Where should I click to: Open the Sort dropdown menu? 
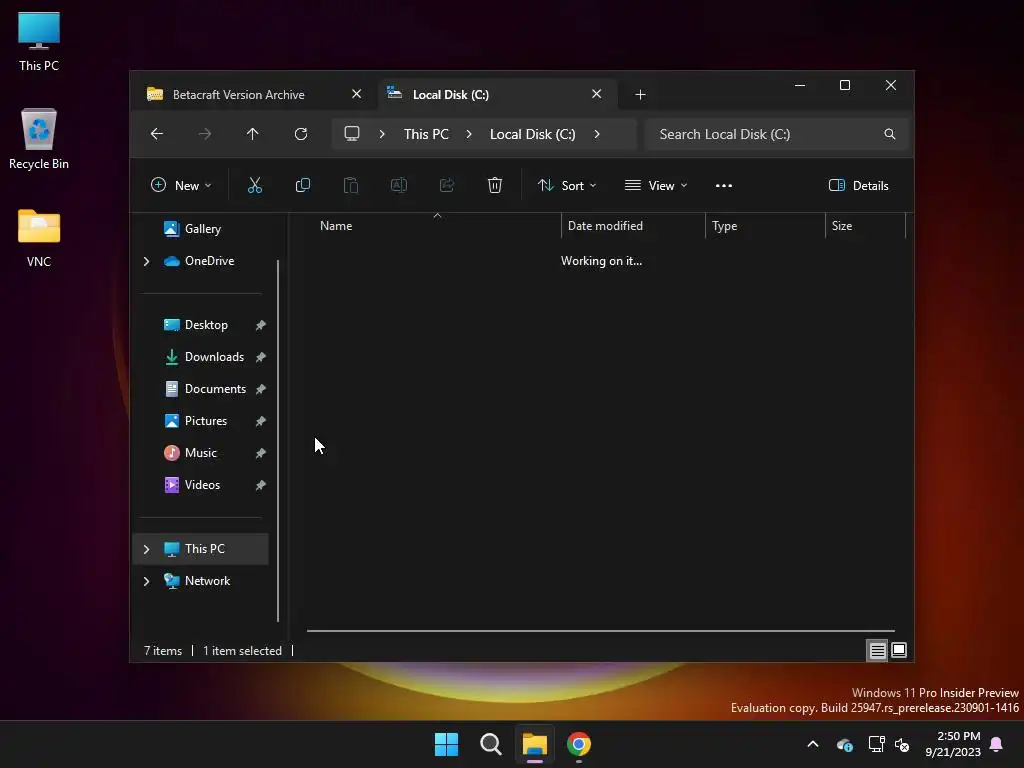pos(566,185)
